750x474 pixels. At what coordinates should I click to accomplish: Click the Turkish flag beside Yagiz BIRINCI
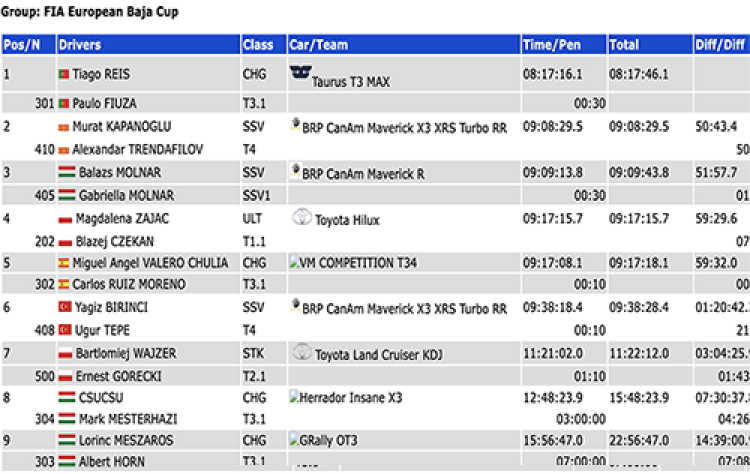(x=65, y=307)
